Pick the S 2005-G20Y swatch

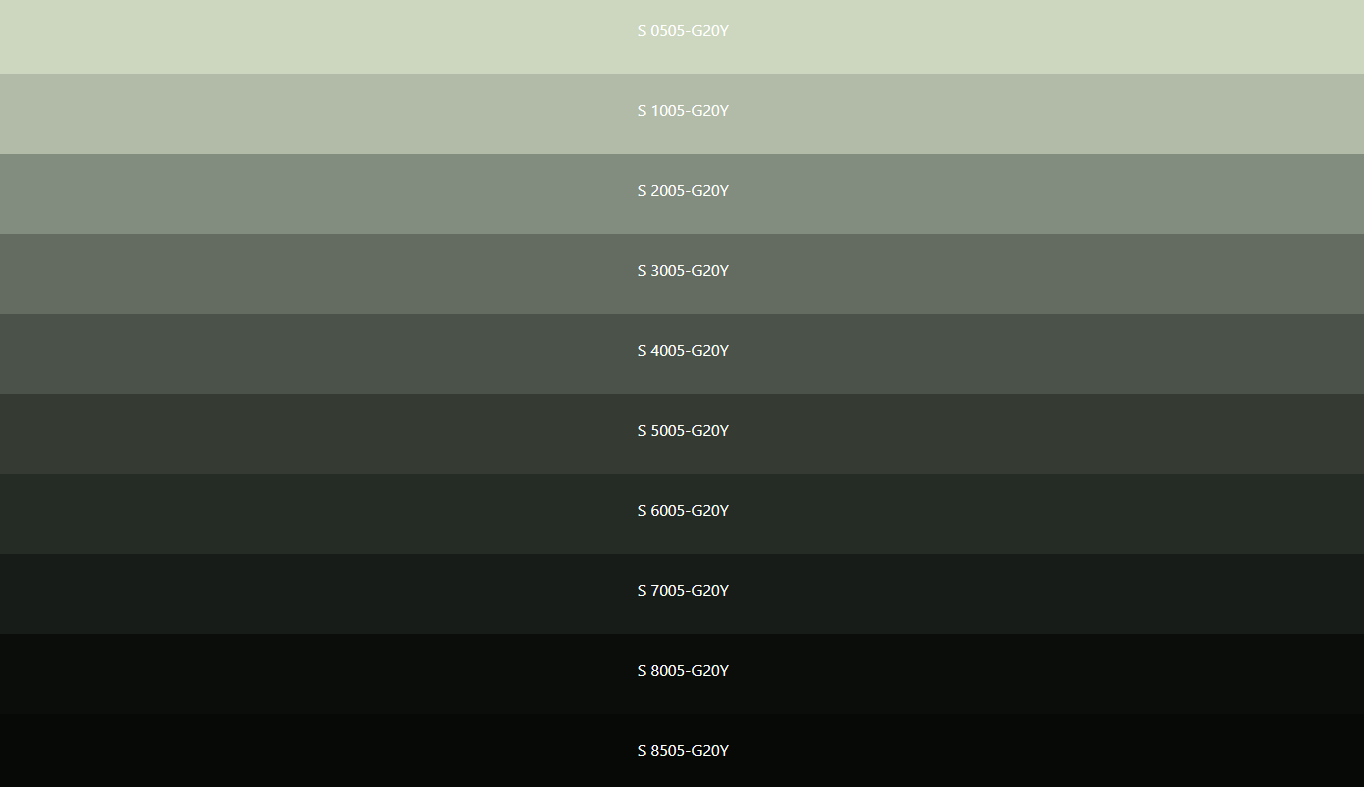300,193
